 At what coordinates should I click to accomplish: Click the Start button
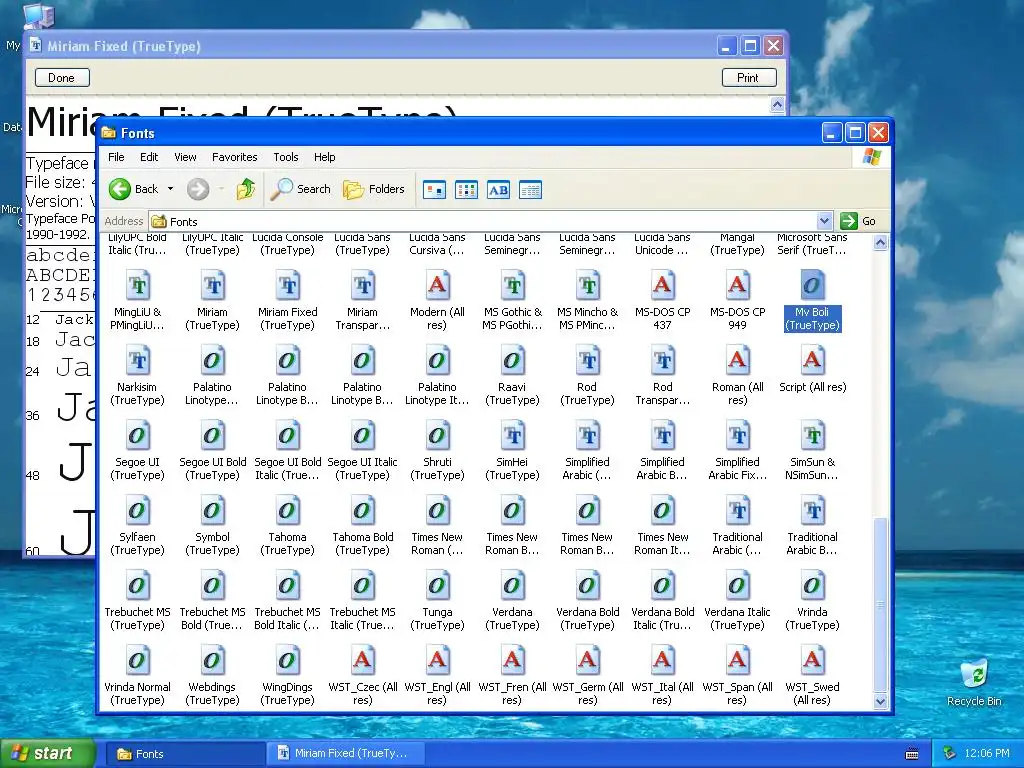pyautogui.click(x=47, y=754)
